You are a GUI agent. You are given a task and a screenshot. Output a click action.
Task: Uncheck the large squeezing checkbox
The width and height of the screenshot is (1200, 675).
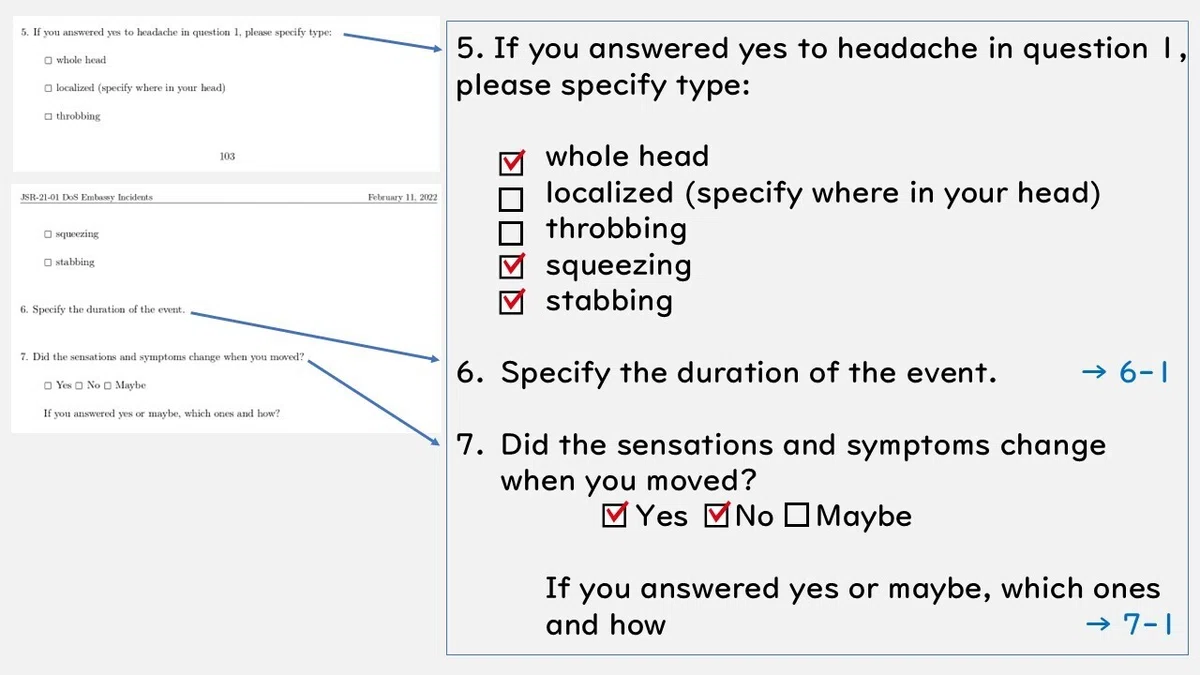coord(511,267)
